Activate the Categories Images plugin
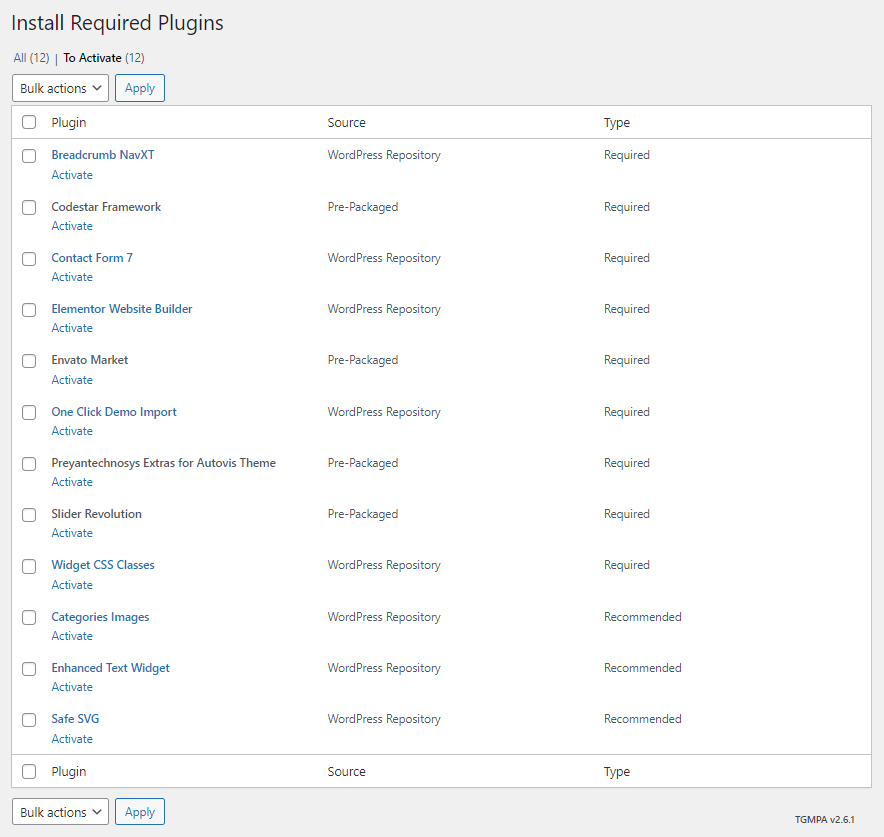884x837 pixels. pyautogui.click(x=72, y=636)
